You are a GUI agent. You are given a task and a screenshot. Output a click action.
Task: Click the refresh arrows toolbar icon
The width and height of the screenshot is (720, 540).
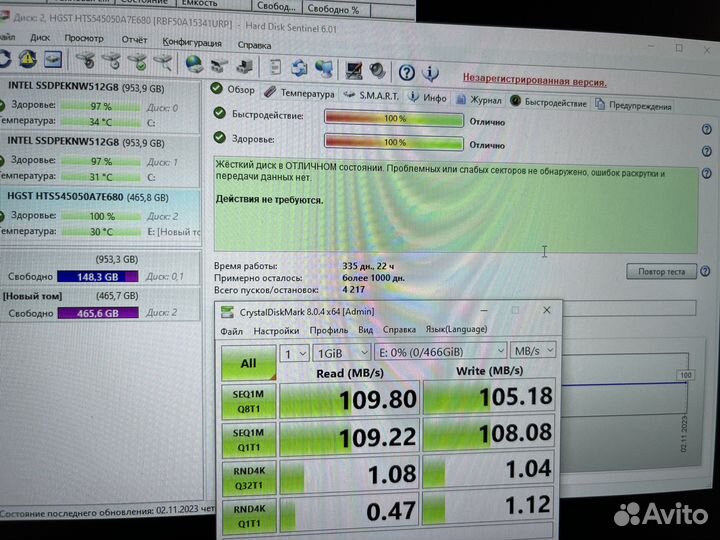pos(4,59)
